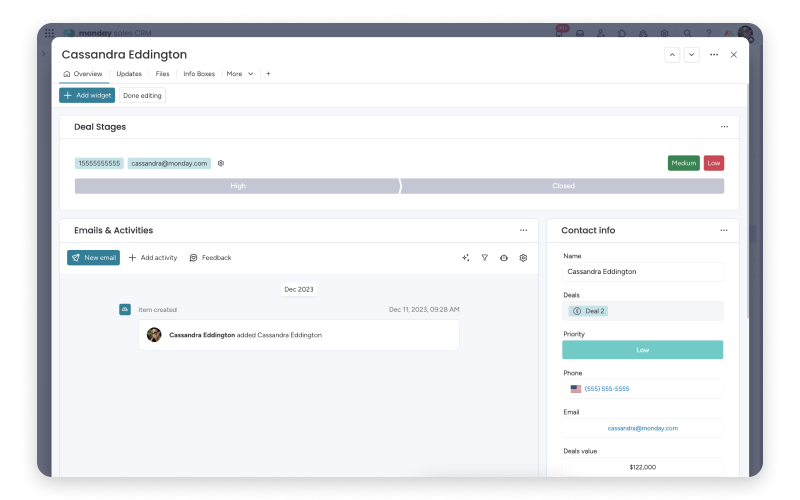Image resolution: width=800 pixels, height=500 pixels.
Task: Open the search magnifier icon
Action: [687, 33]
